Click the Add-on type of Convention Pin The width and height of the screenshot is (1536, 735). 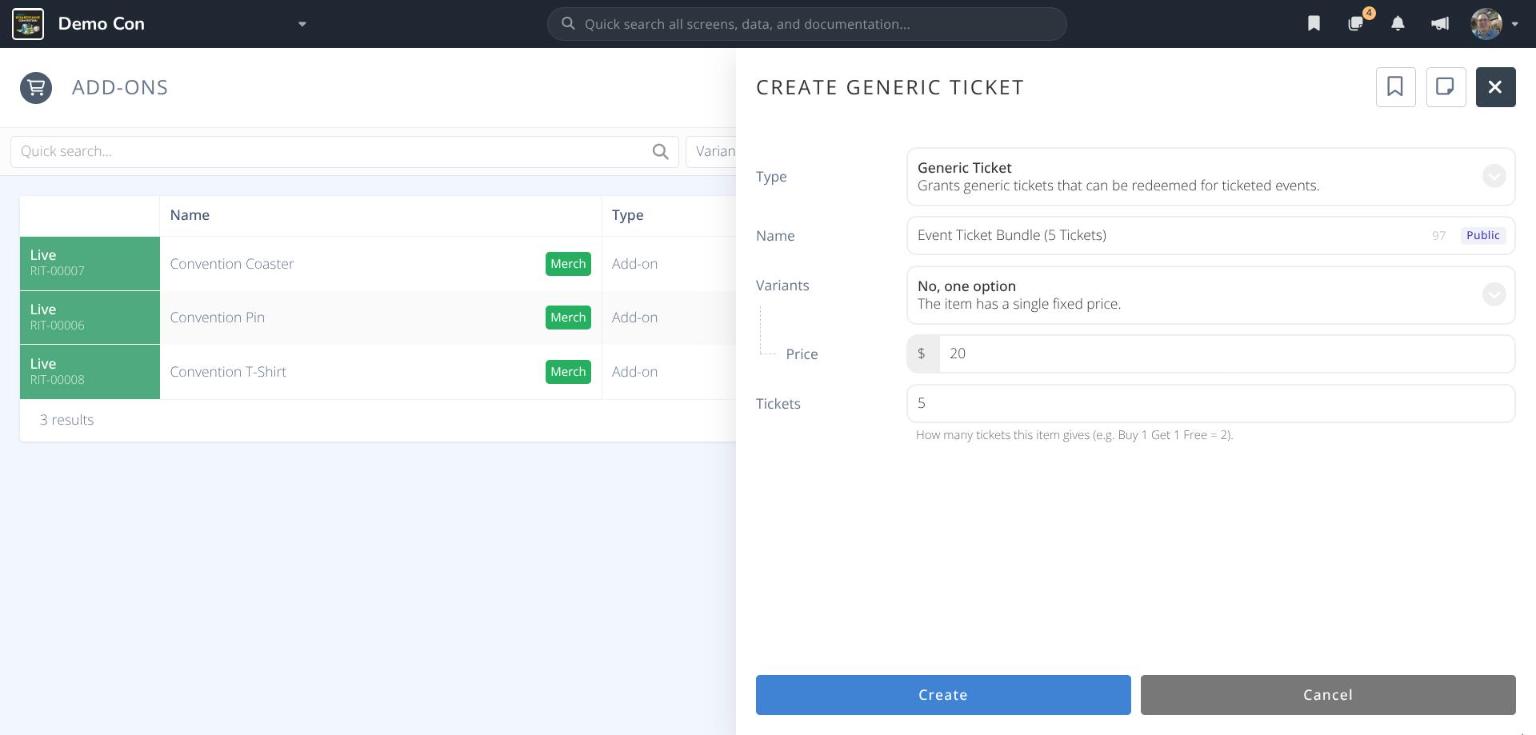point(635,318)
